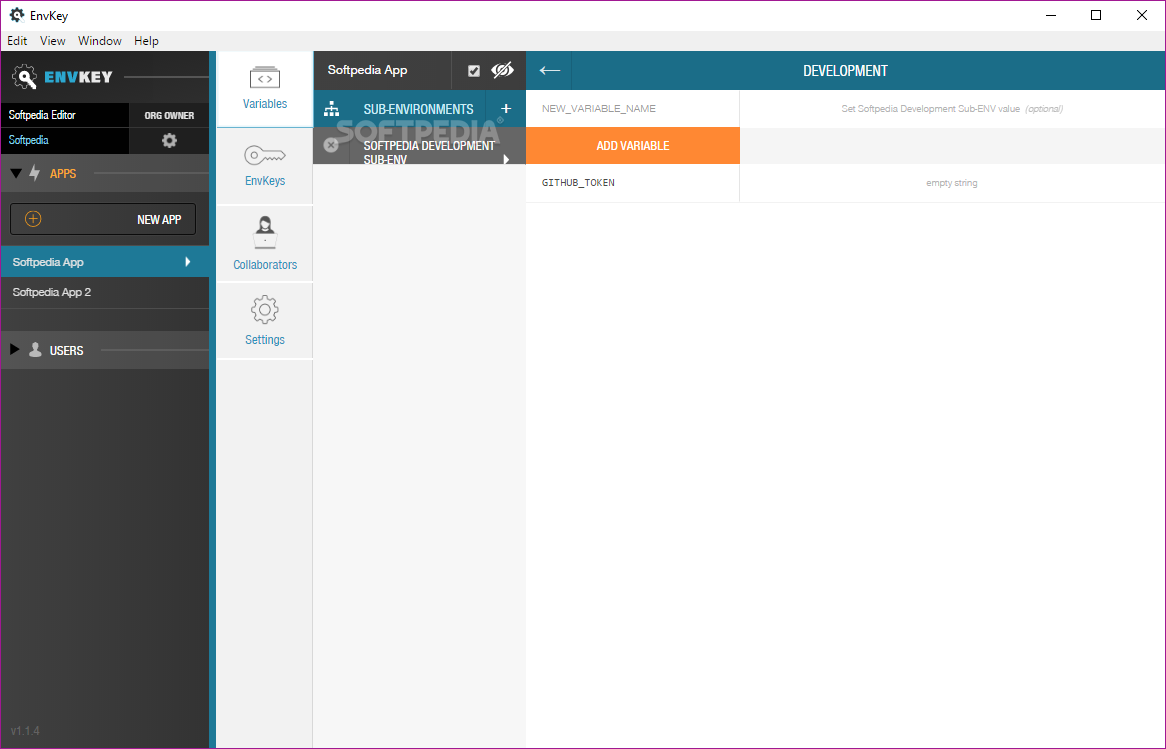Open the Collaborators tab

[x=265, y=243]
